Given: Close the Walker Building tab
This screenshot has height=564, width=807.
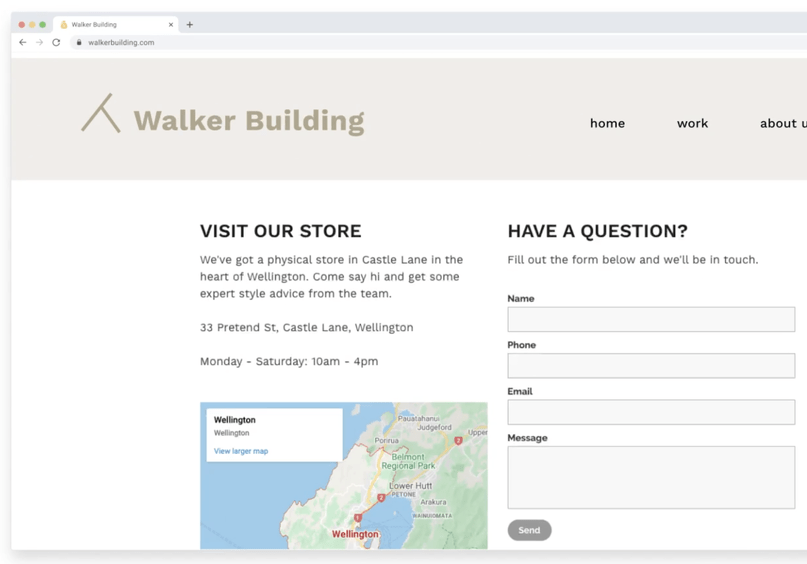Looking at the screenshot, I should coord(171,24).
